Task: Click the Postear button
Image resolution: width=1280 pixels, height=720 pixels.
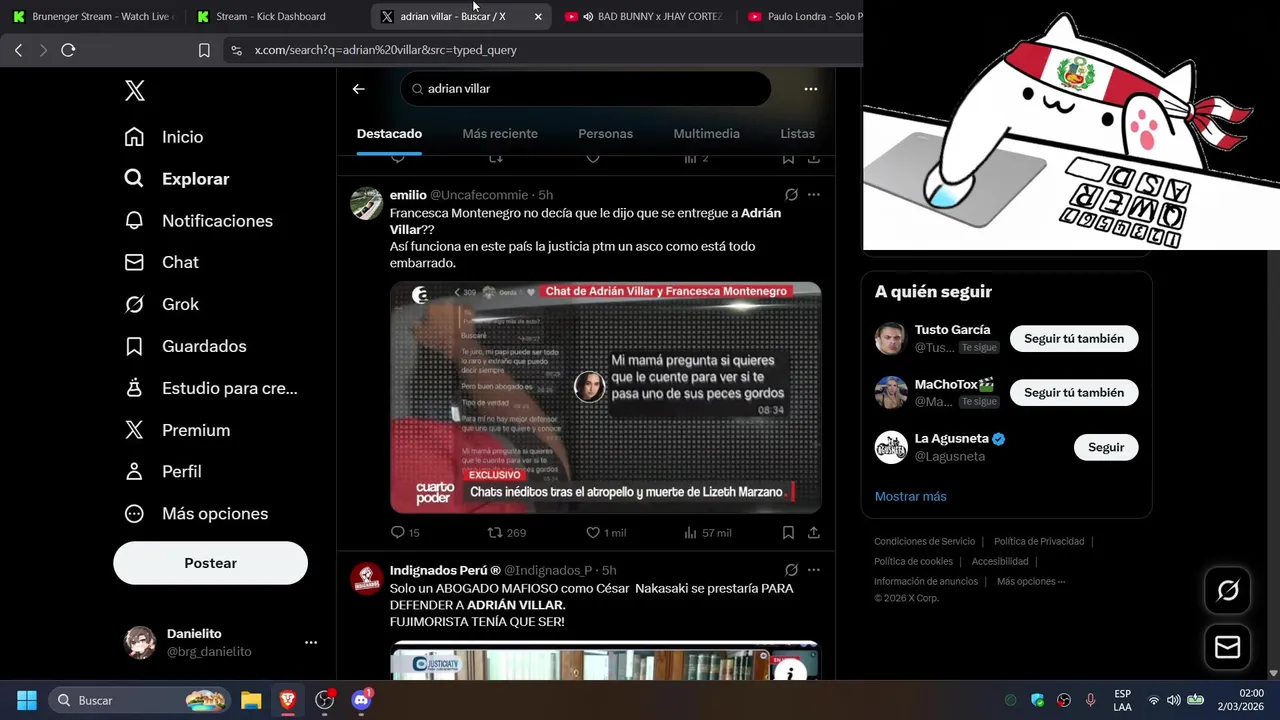Action: (x=210, y=563)
